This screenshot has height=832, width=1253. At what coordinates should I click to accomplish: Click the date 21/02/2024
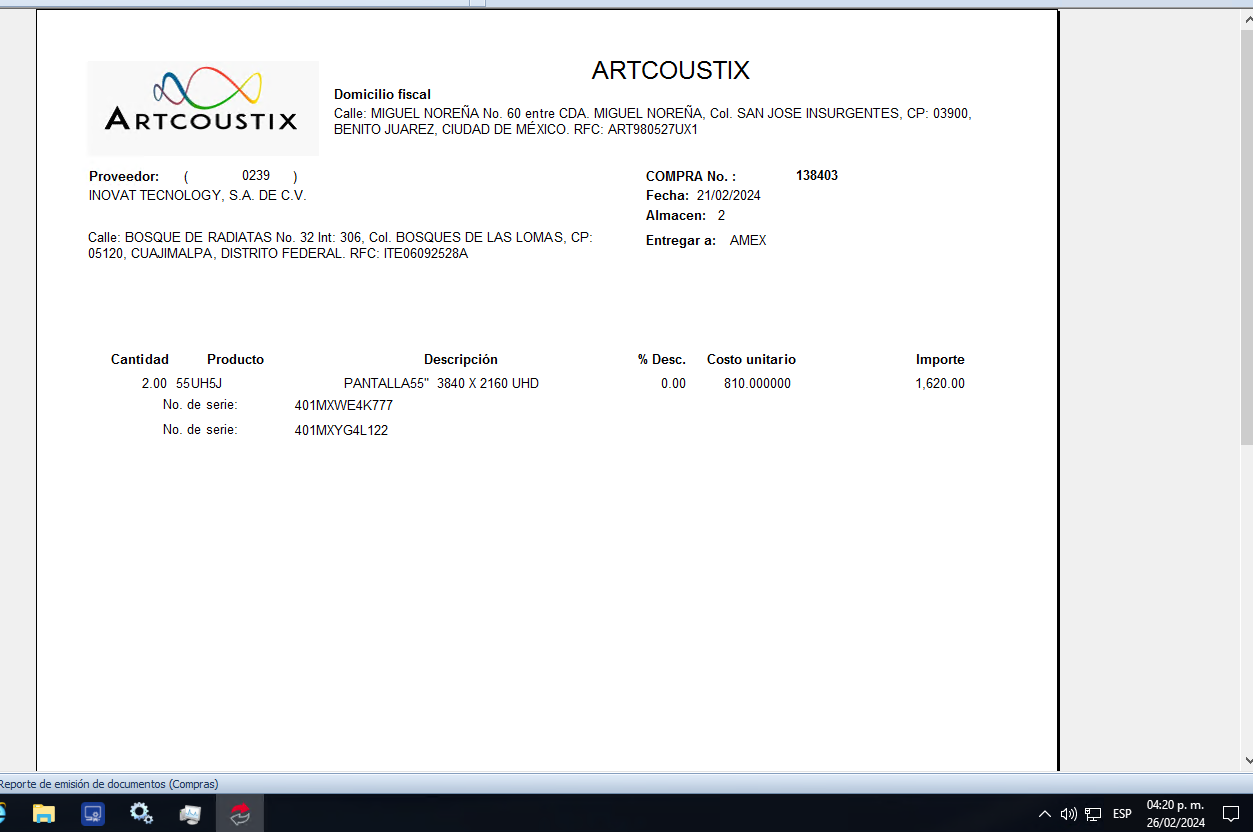pyautogui.click(x=729, y=195)
